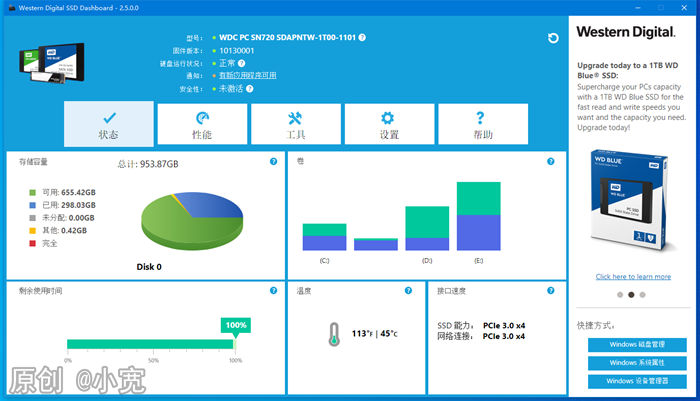Click SSD 能力 PCIe 3.0 x4 value
The image size is (700, 401).
coord(504,326)
